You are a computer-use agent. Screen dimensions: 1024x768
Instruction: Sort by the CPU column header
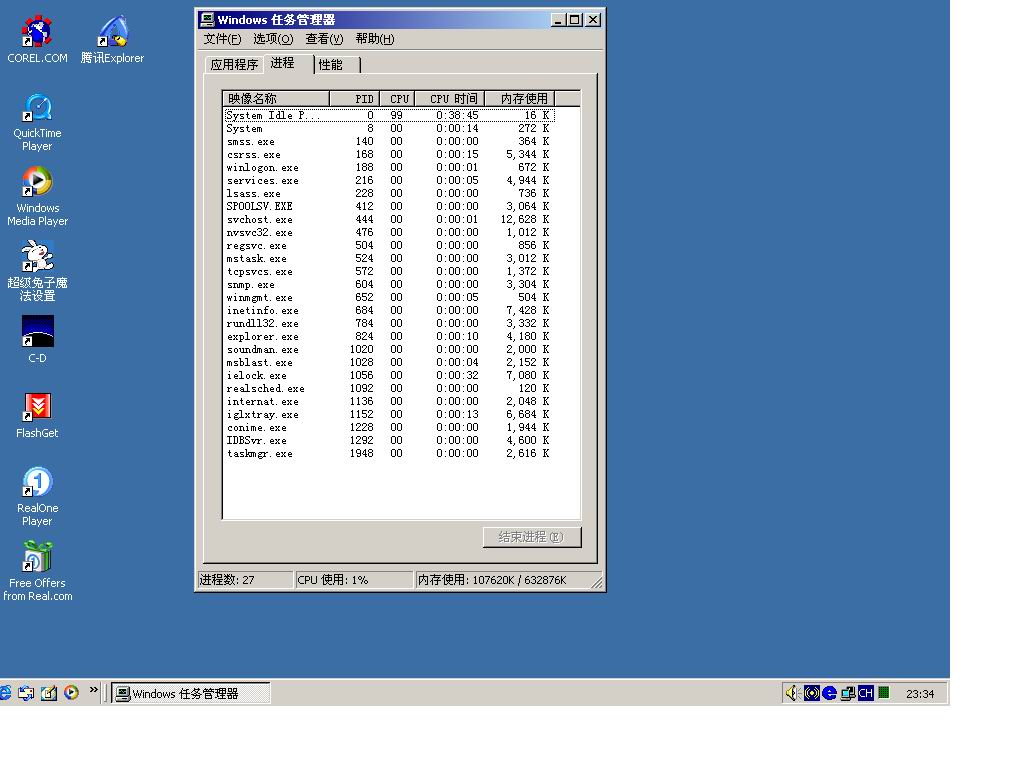[397, 99]
